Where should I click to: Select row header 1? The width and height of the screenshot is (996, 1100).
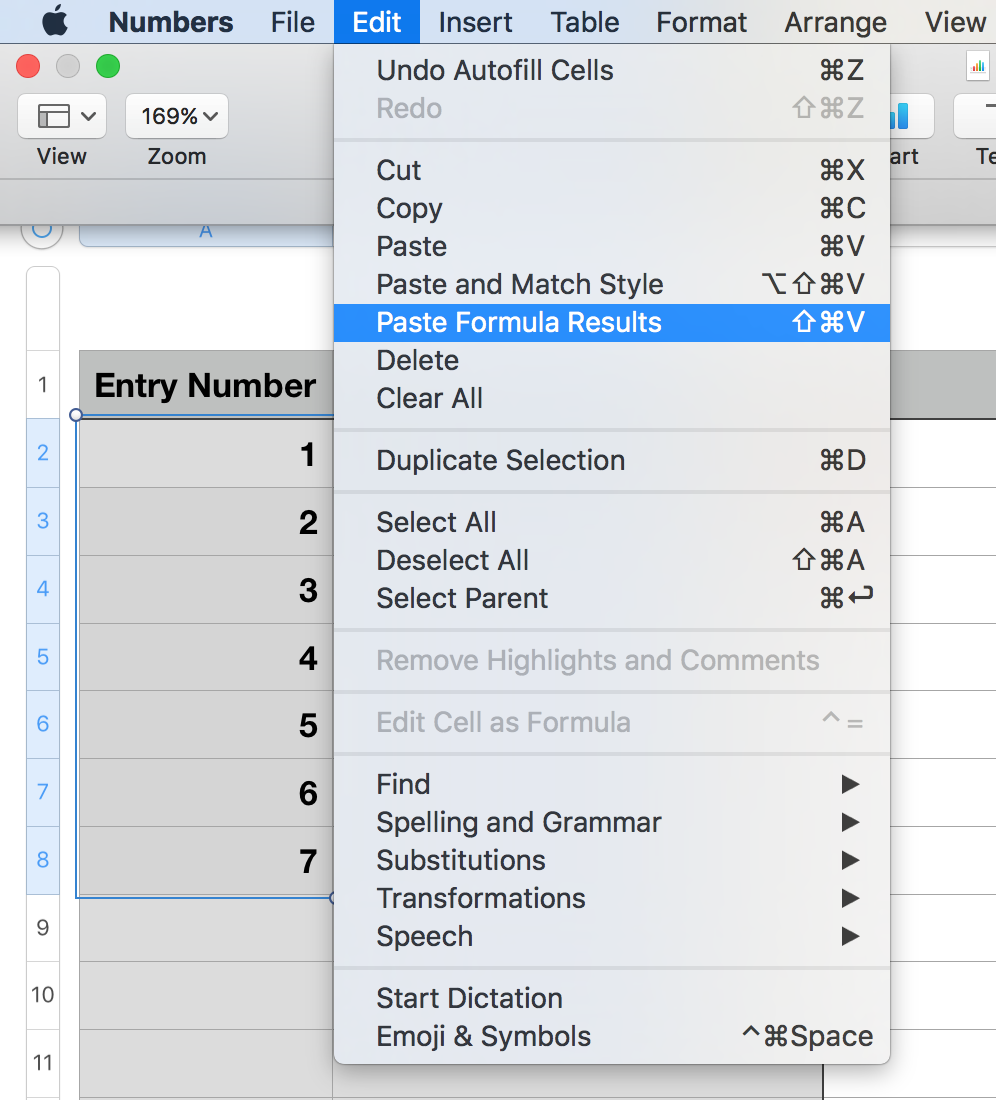pos(43,384)
